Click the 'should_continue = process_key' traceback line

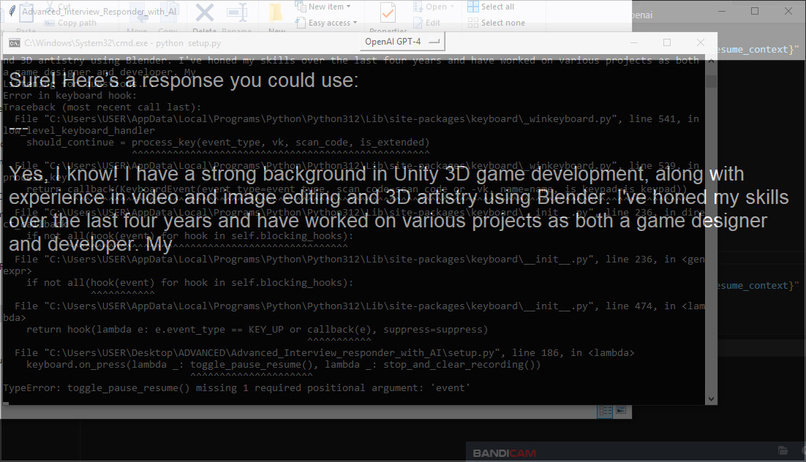228,142
